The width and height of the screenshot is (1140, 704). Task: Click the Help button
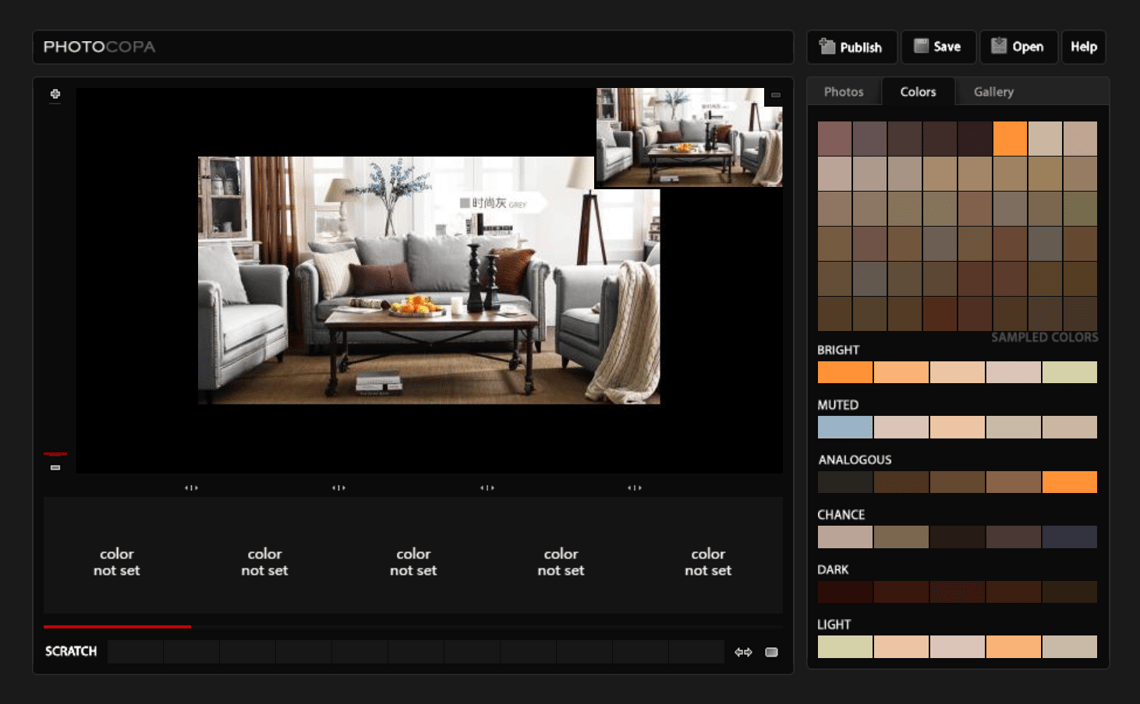1083,46
